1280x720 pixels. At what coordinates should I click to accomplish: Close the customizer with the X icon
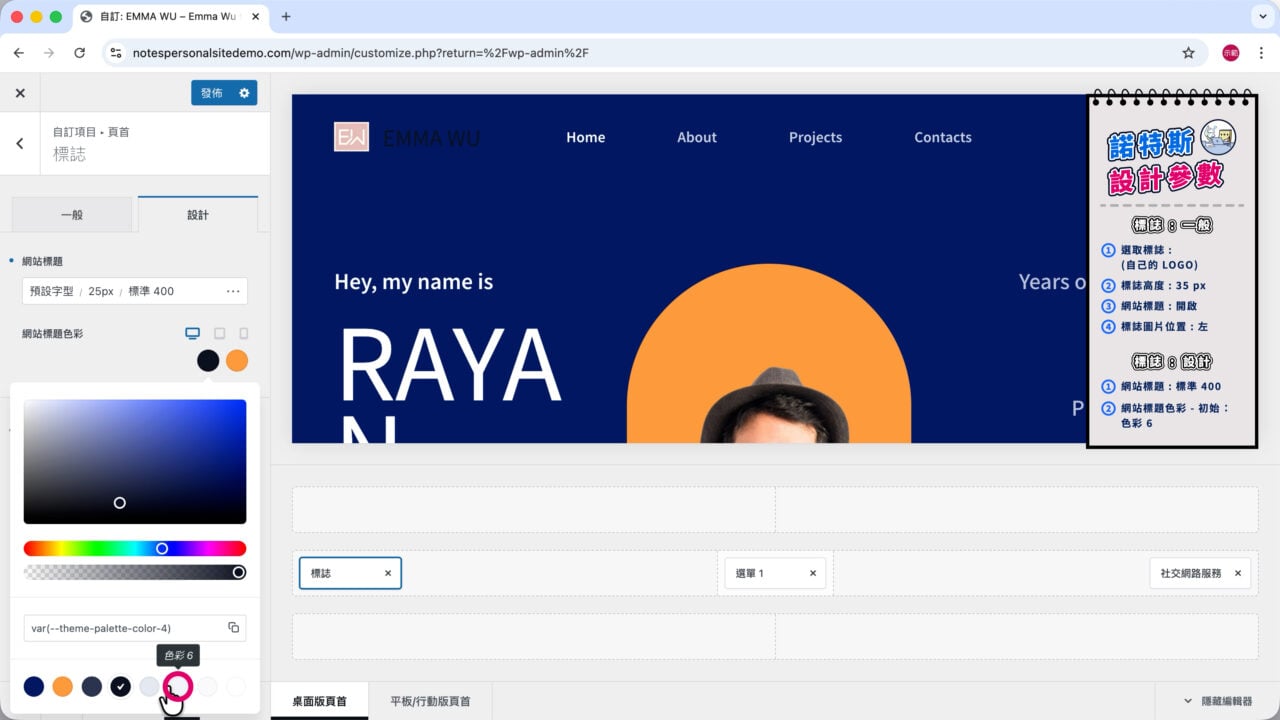coord(20,93)
